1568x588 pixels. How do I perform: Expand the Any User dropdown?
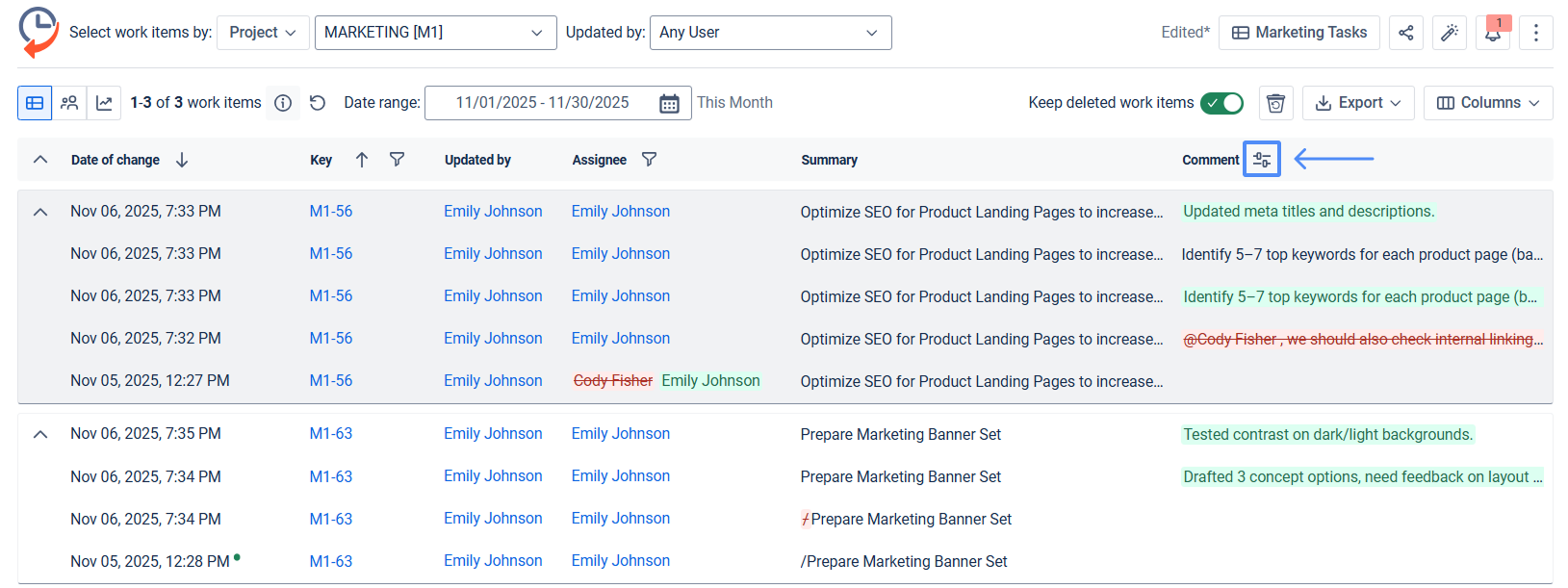(x=770, y=33)
